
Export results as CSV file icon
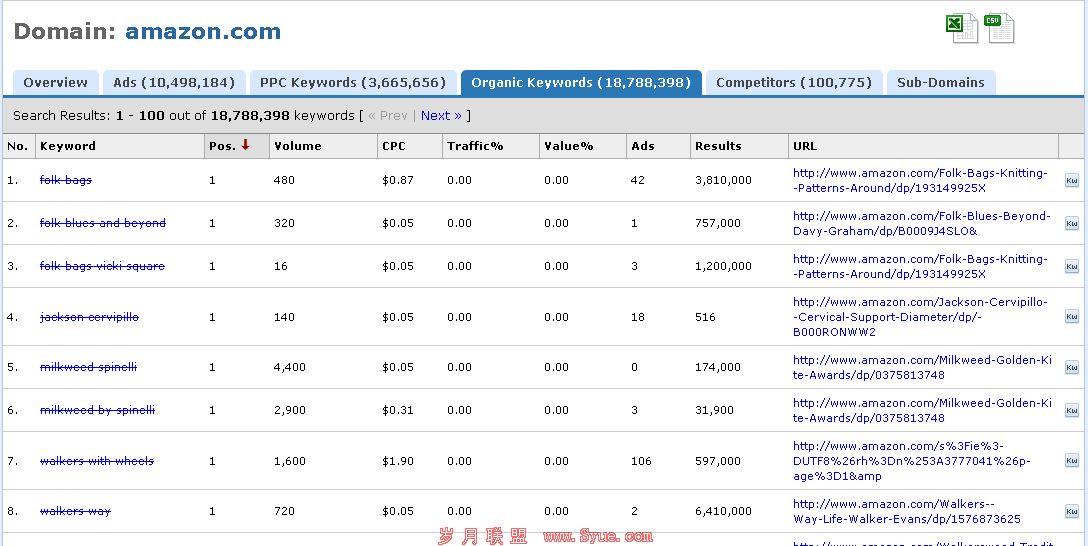tap(999, 28)
